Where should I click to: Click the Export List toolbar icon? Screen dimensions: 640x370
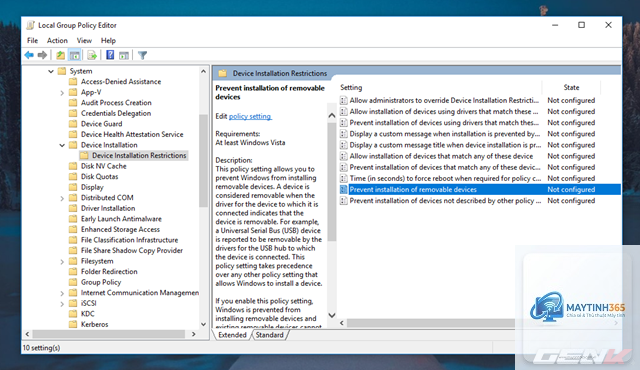(x=92, y=55)
